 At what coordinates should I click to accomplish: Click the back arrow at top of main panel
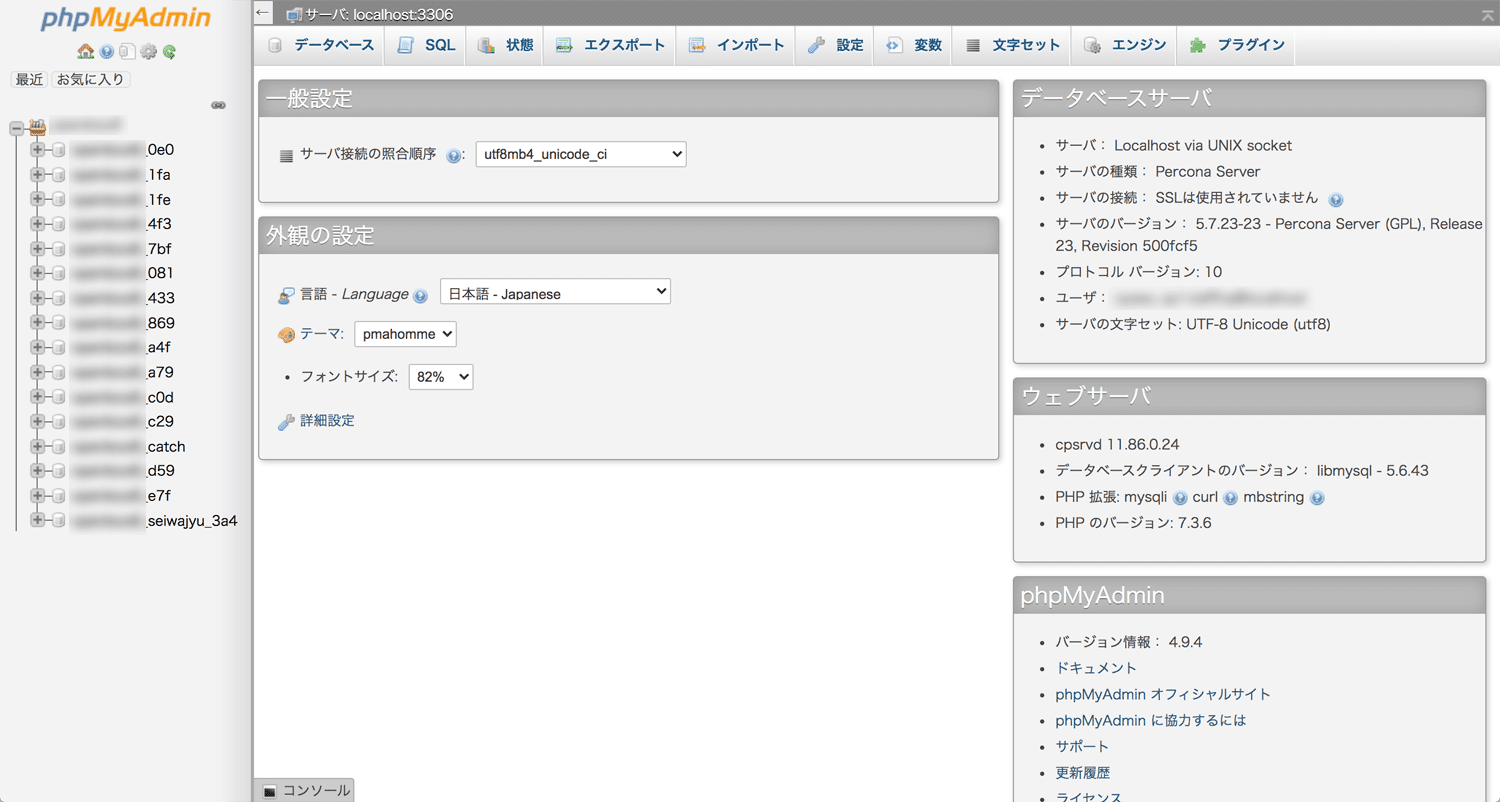[263, 13]
